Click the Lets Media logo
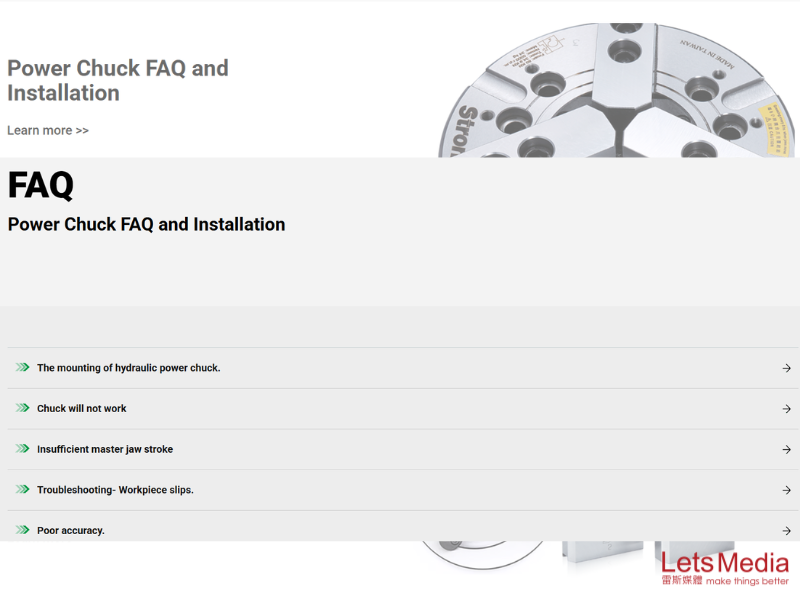The height and width of the screenshot is (600, 800). 725,568
